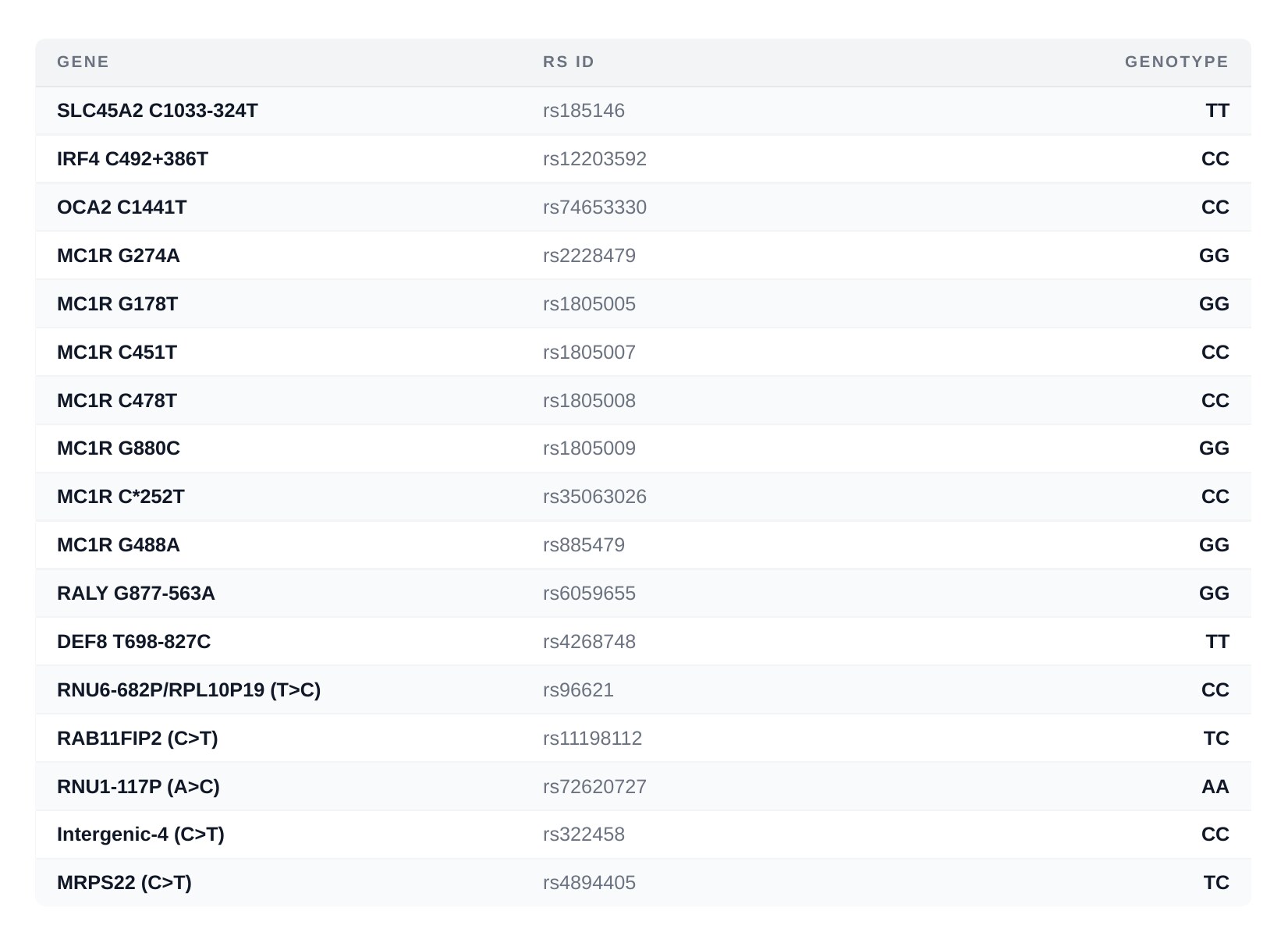
Task: Select the DEF8 T698-827C gene name
Action: pos(134,642)
